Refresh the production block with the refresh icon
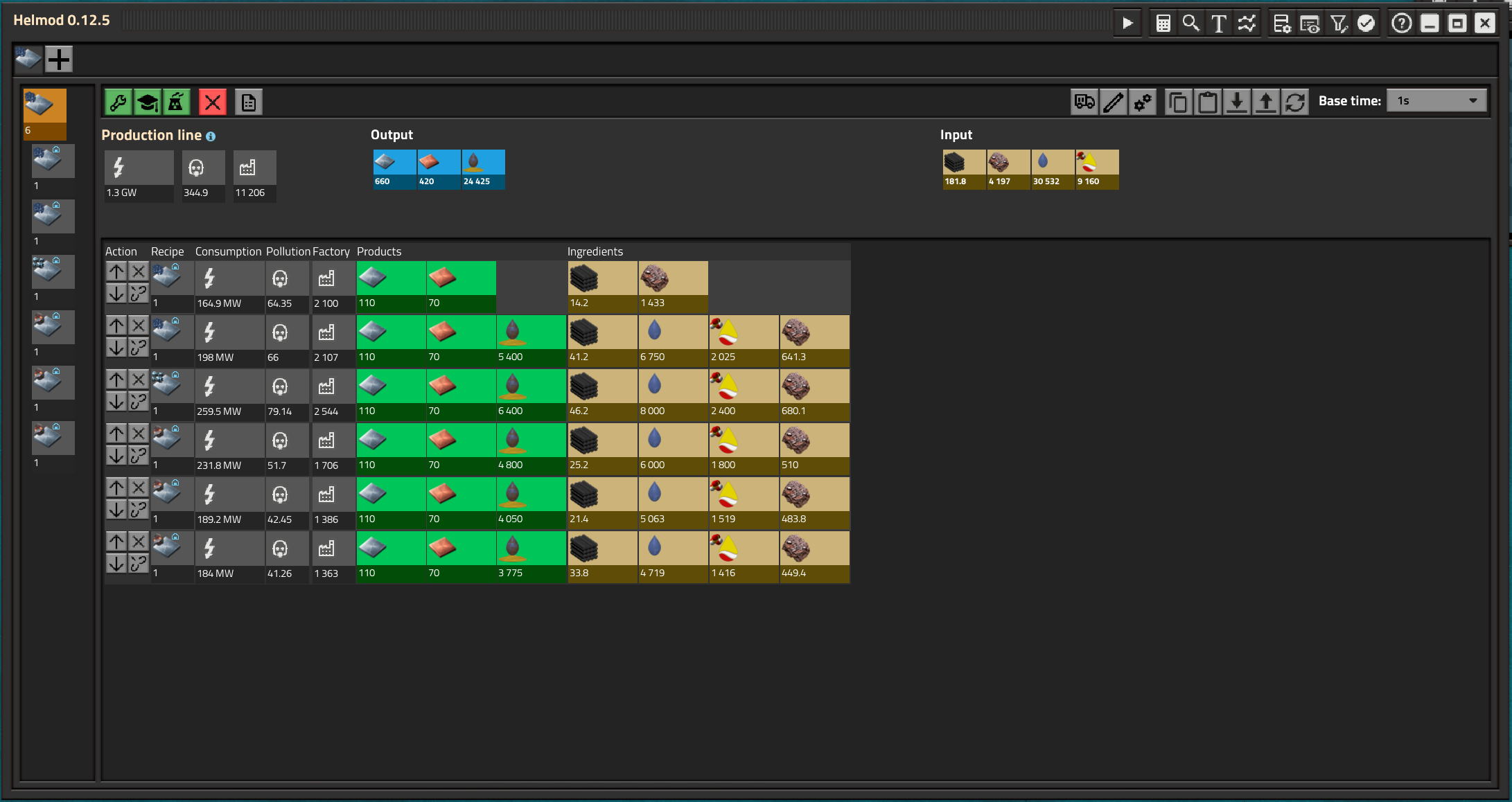 point(1296,102)
